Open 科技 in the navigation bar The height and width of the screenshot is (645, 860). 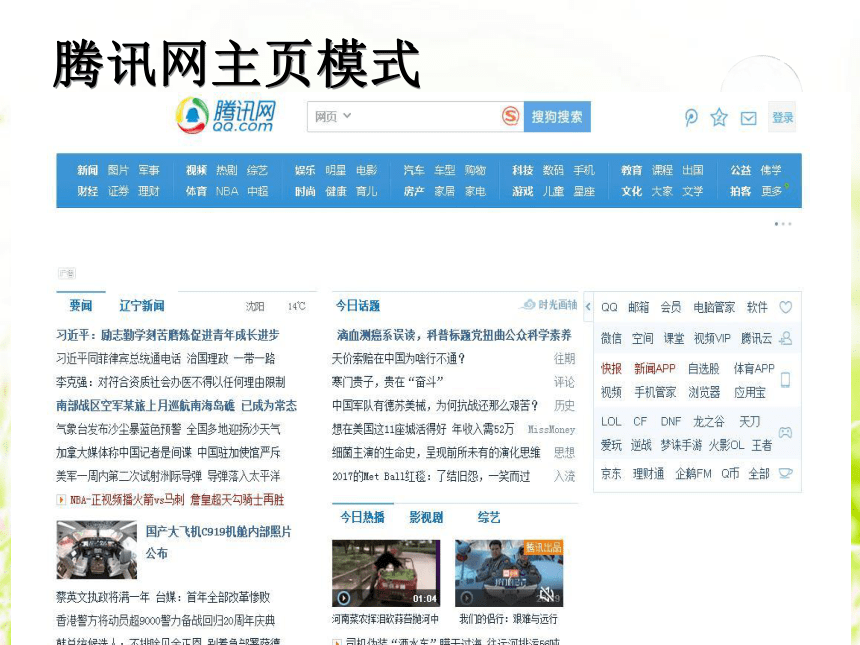523,170
